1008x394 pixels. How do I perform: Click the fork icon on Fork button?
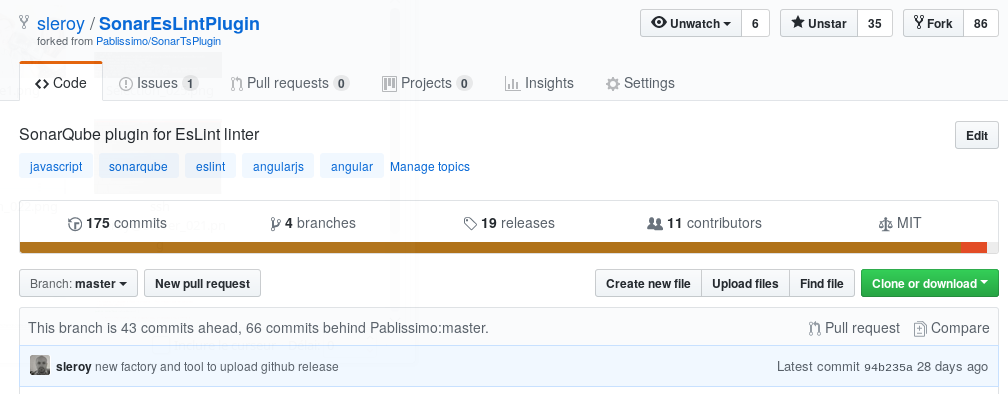919,22
